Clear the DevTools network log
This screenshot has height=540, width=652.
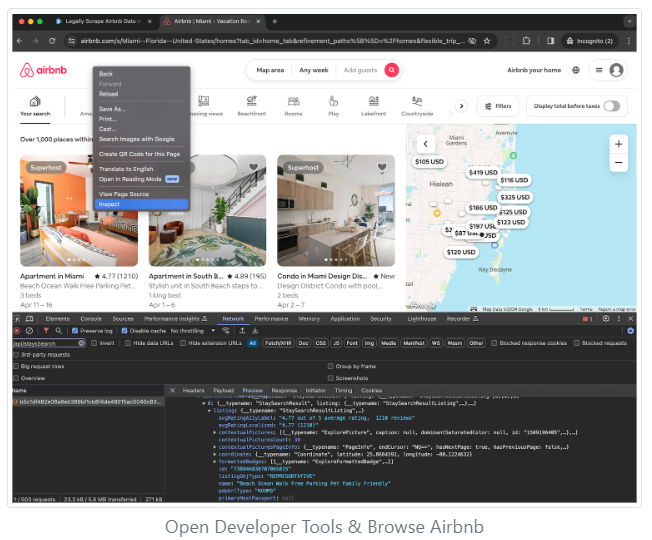pos(29,331)
